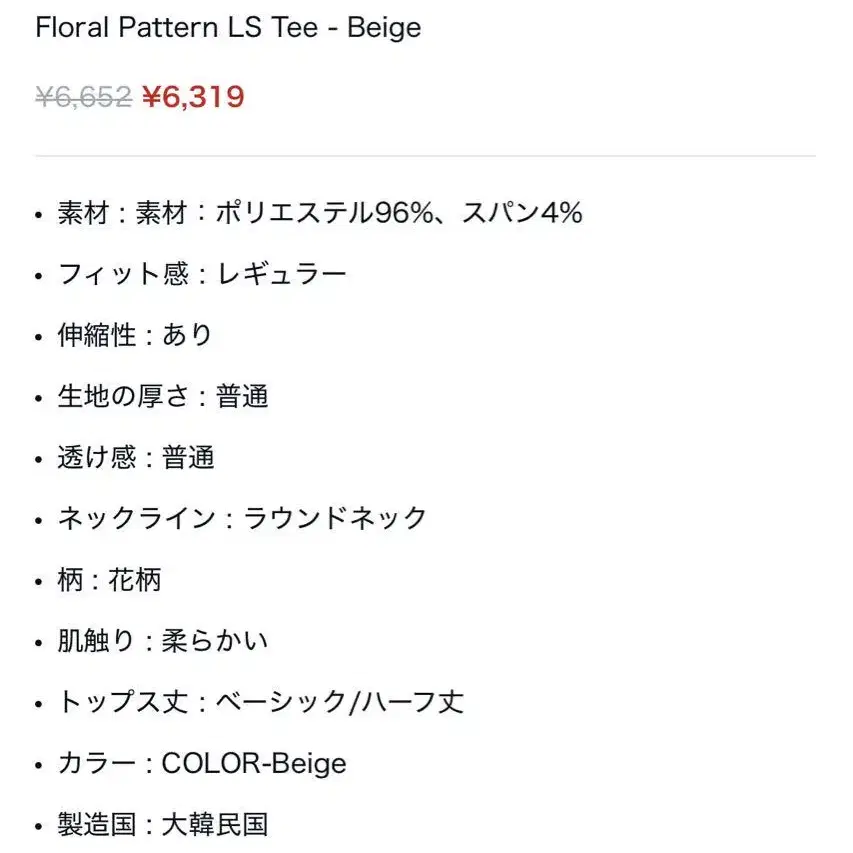This screenshot has height=853, width=853.
Task: Click the 生地の厚さ:普通 item
Action: pyautogui.click(x=163, y=396)
